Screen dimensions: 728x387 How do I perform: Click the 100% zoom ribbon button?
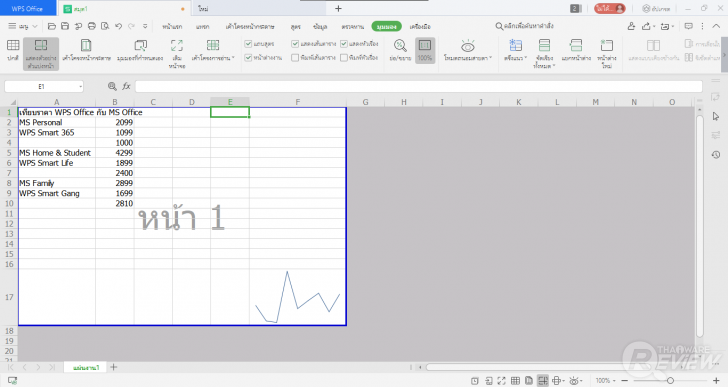tap(425, 51)
